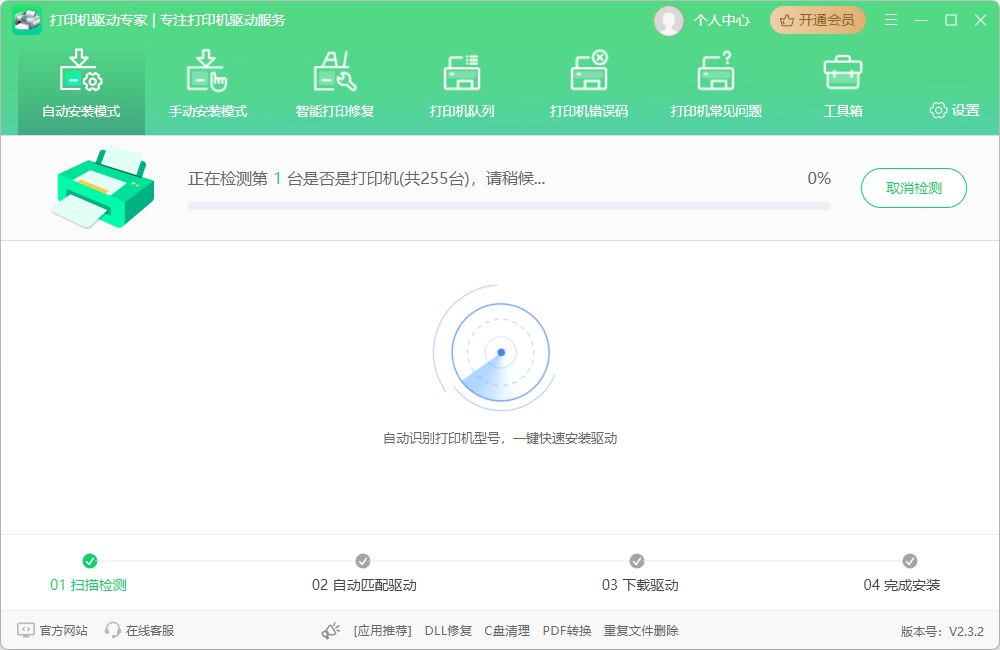Browse 打印机常见问题 common issues
Screen dimensions: 1000x650
pyautogui.click(x=716, y=85)
